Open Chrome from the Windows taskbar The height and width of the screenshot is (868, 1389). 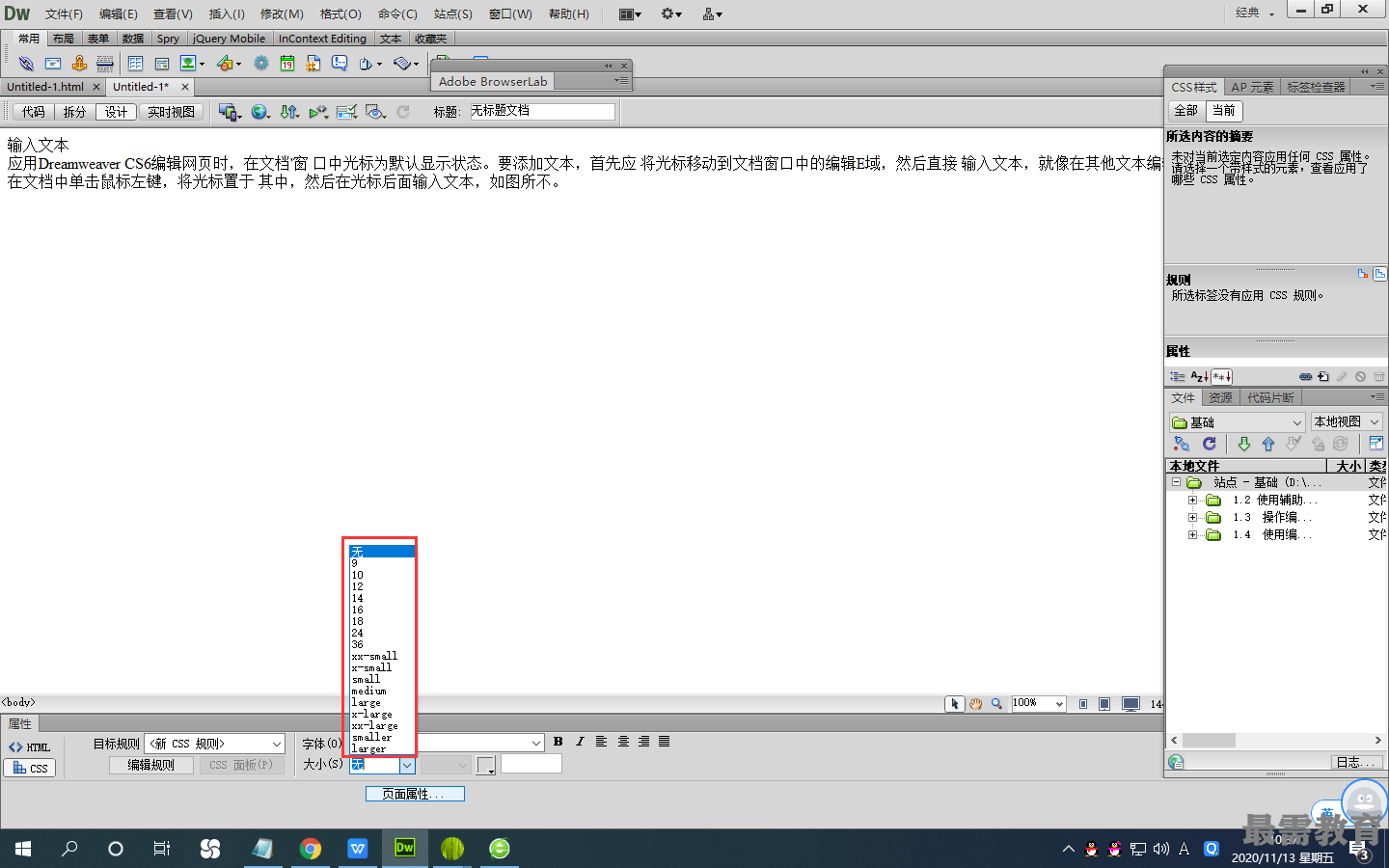point(310,849)
